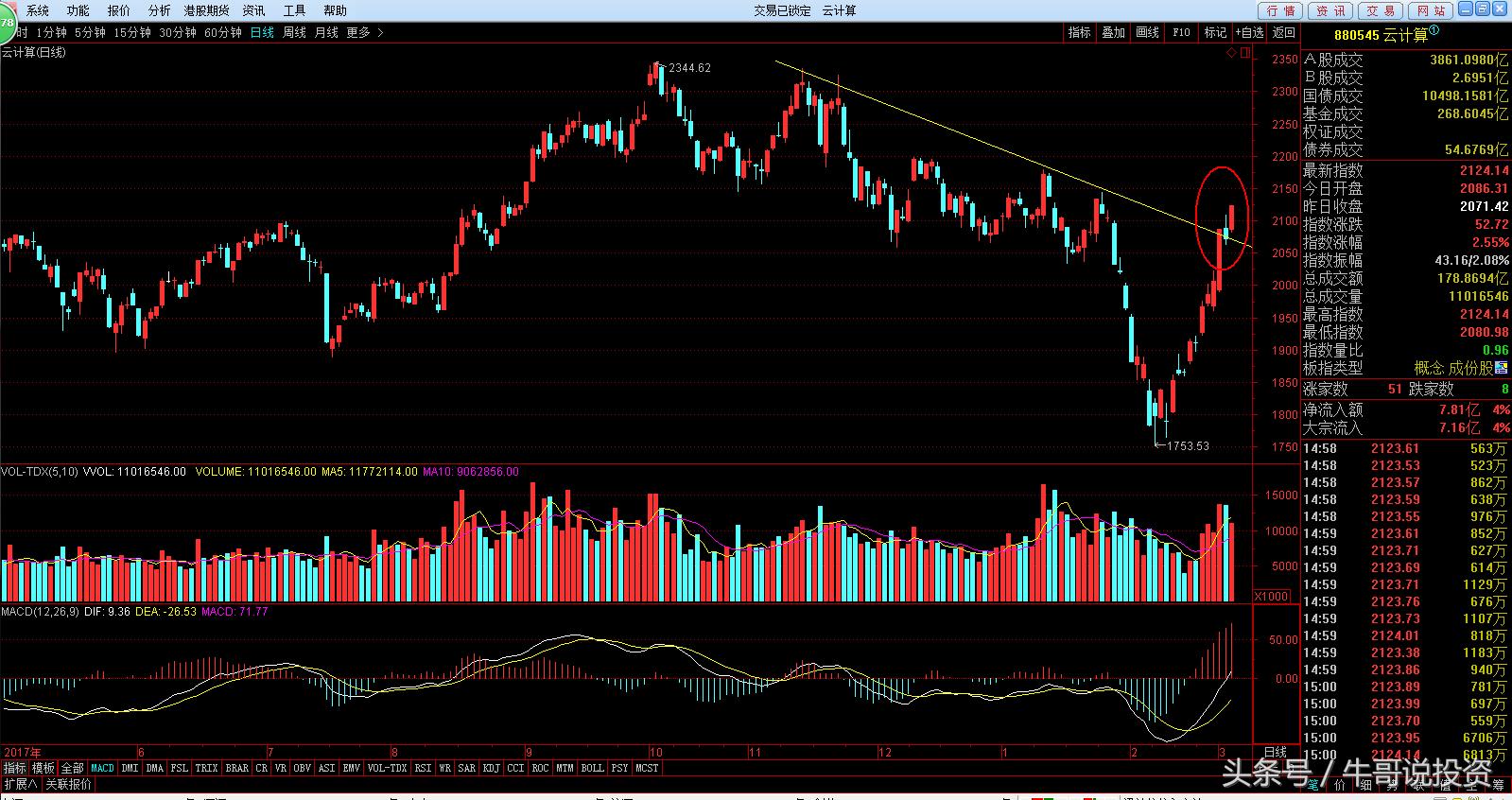The image size is (1512, 800).
Task: Open the 画线 drawing tools
Action: [1147, 32]
